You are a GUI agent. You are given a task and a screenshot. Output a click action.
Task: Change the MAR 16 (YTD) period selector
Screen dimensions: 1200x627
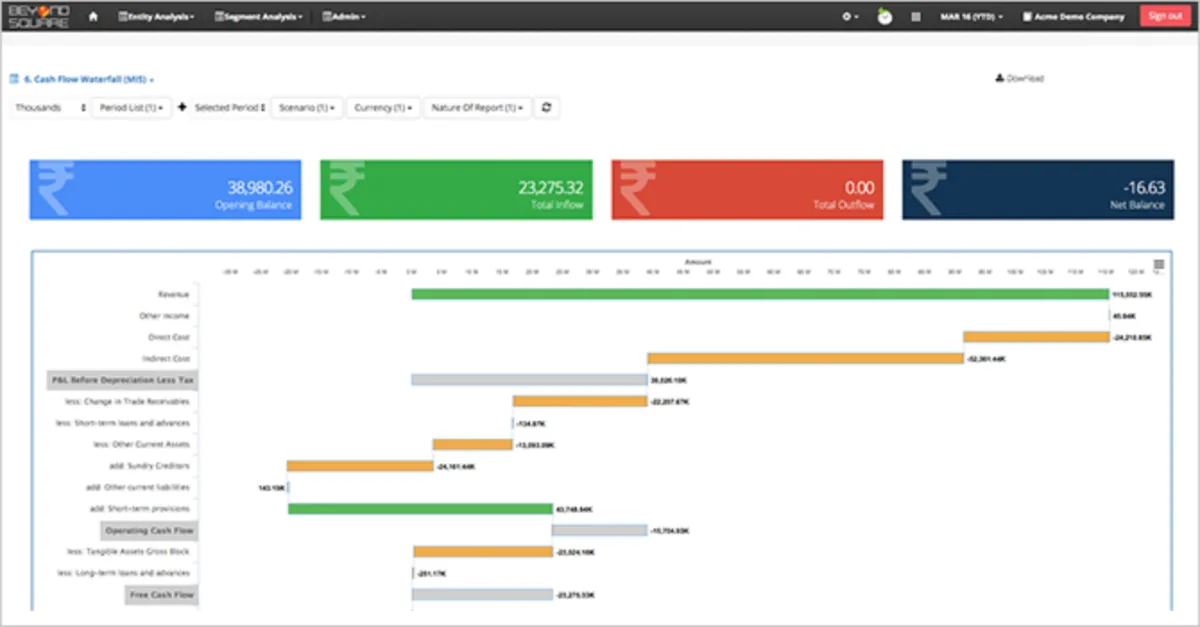coord(971,16)
